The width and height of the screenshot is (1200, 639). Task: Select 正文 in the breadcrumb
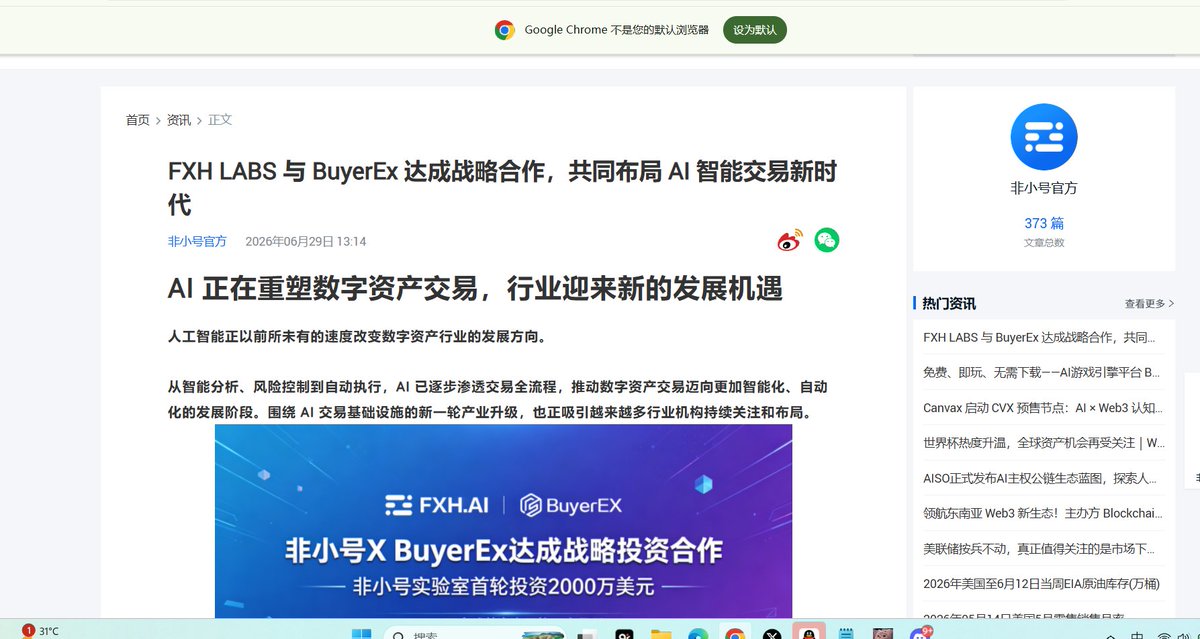[x=220, y=120]
